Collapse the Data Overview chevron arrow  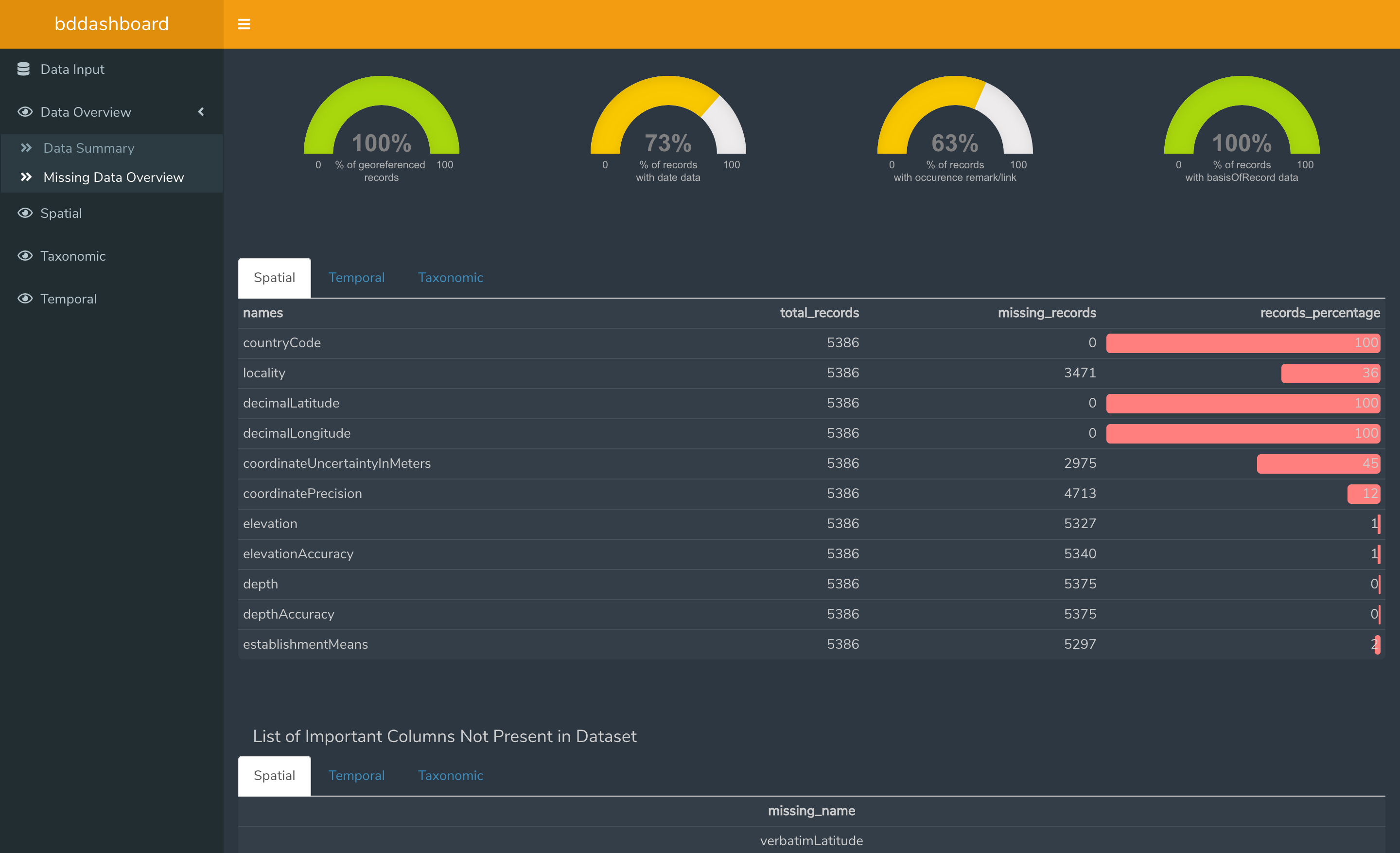pos(201,112)
